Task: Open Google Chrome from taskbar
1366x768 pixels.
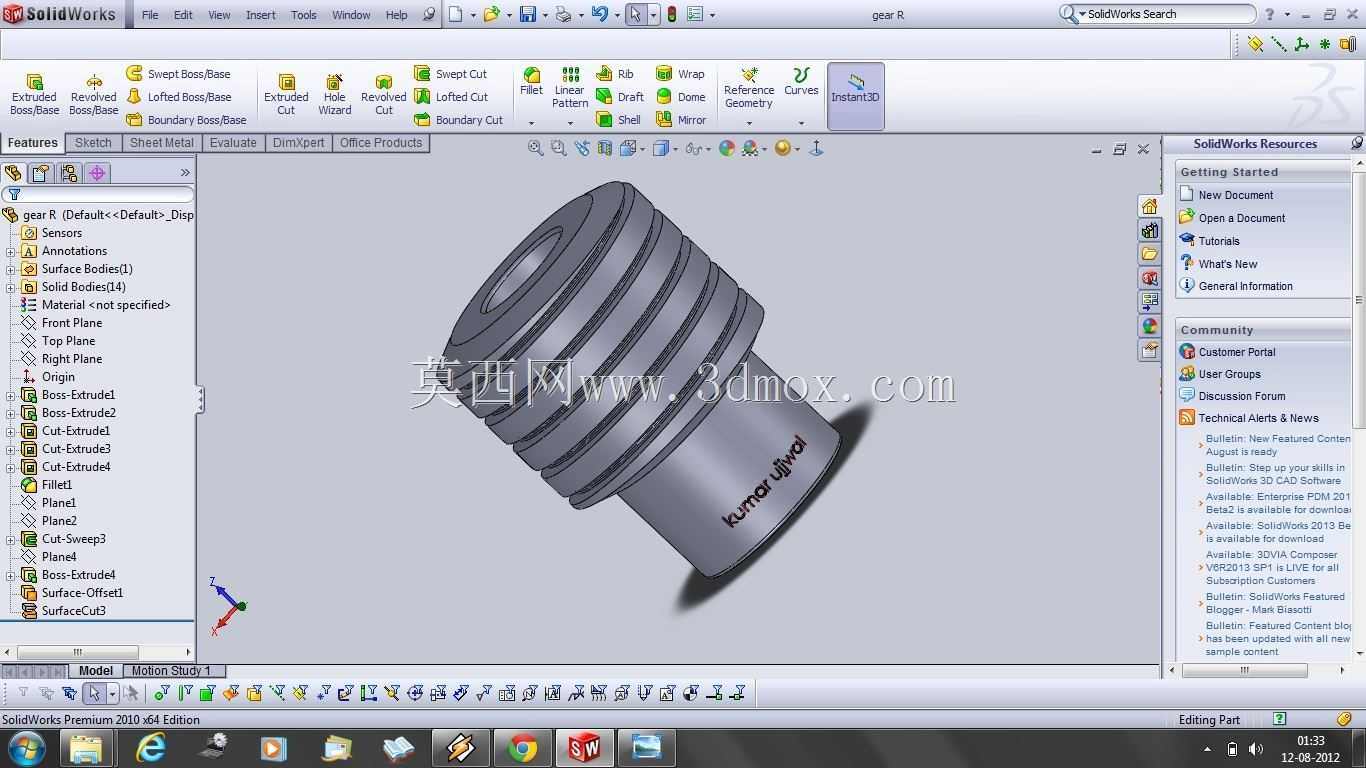Action: point(522,748)
